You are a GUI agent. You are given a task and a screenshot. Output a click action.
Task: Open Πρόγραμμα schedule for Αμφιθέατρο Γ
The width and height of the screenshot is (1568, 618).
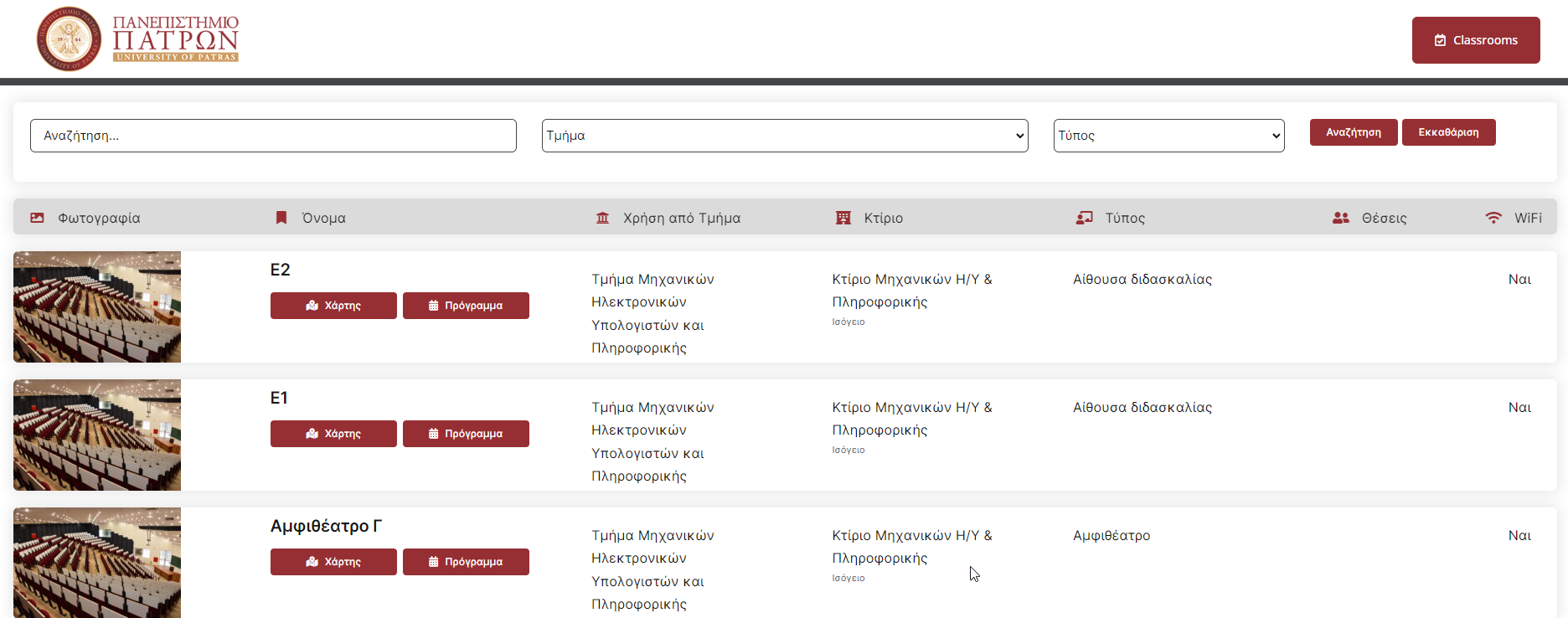466,562
